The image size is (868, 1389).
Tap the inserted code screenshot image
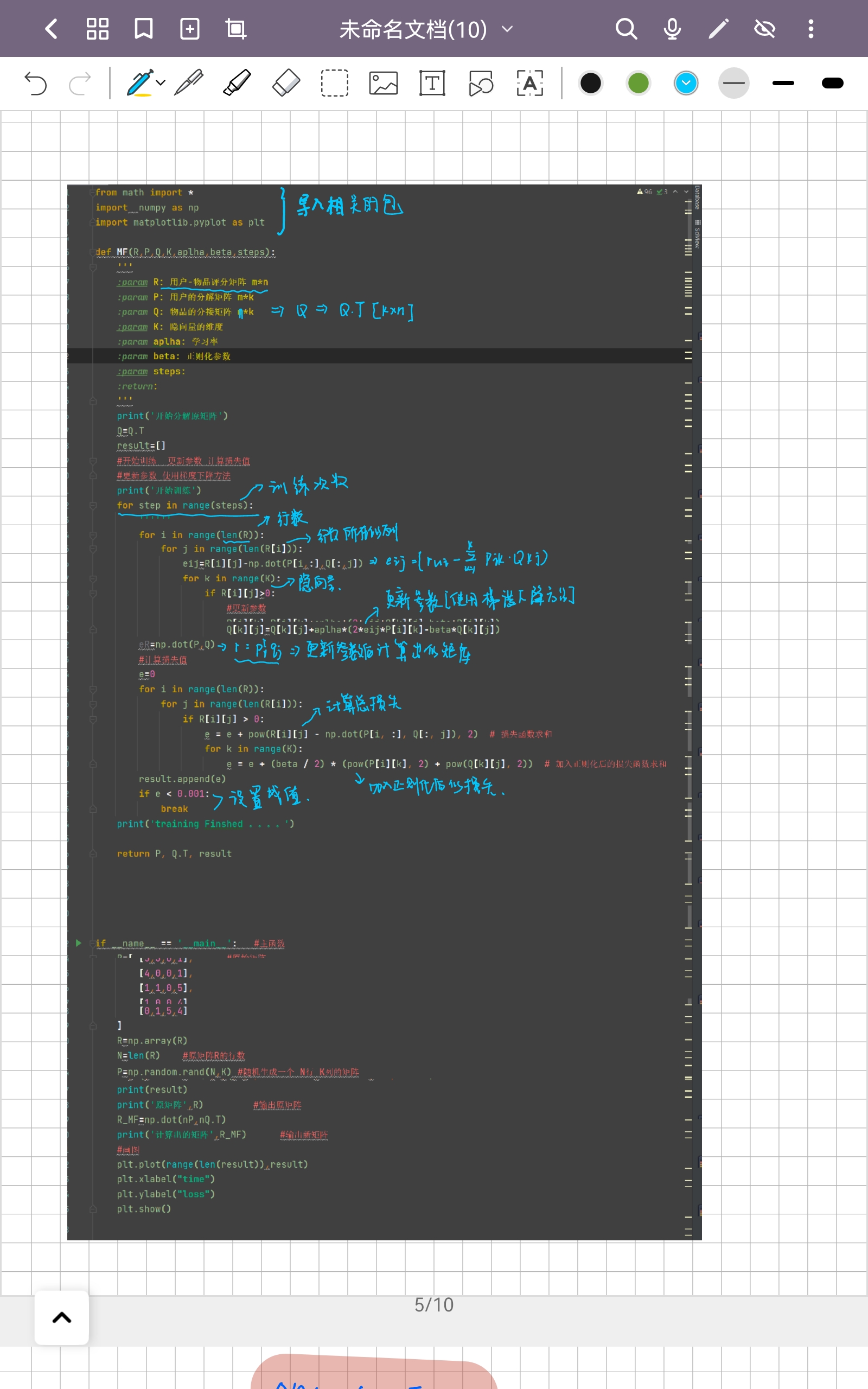pyautogui.click(x=384, y=712)
